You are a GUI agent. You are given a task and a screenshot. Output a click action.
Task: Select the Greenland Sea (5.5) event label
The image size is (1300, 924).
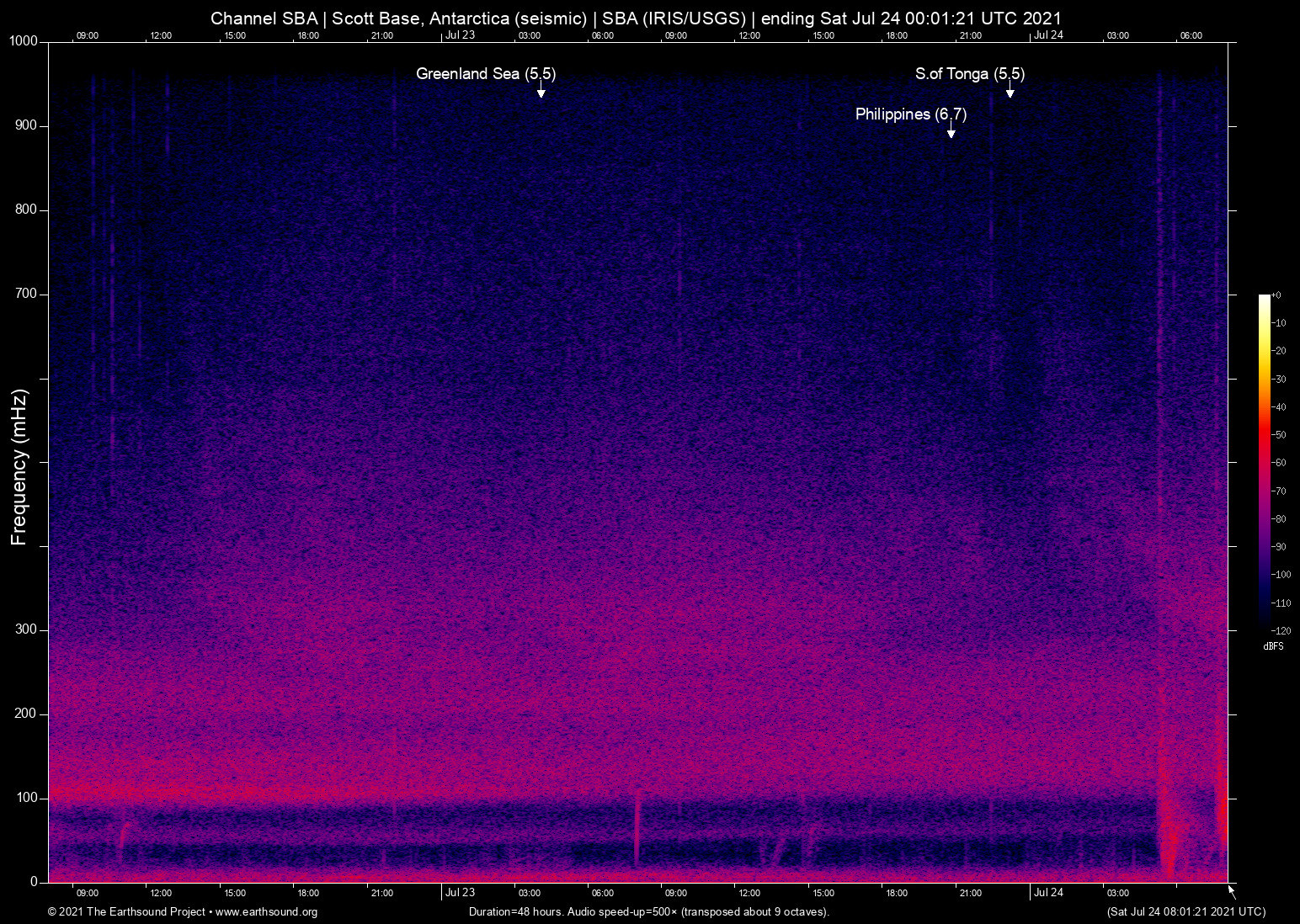coord(486,74)
